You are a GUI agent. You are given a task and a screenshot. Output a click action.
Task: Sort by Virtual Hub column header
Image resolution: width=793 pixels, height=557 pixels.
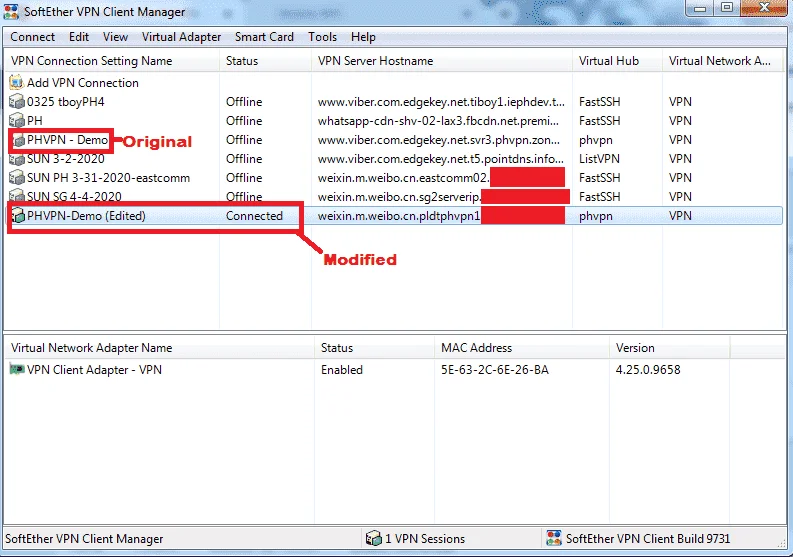click(x=618, y=61)
